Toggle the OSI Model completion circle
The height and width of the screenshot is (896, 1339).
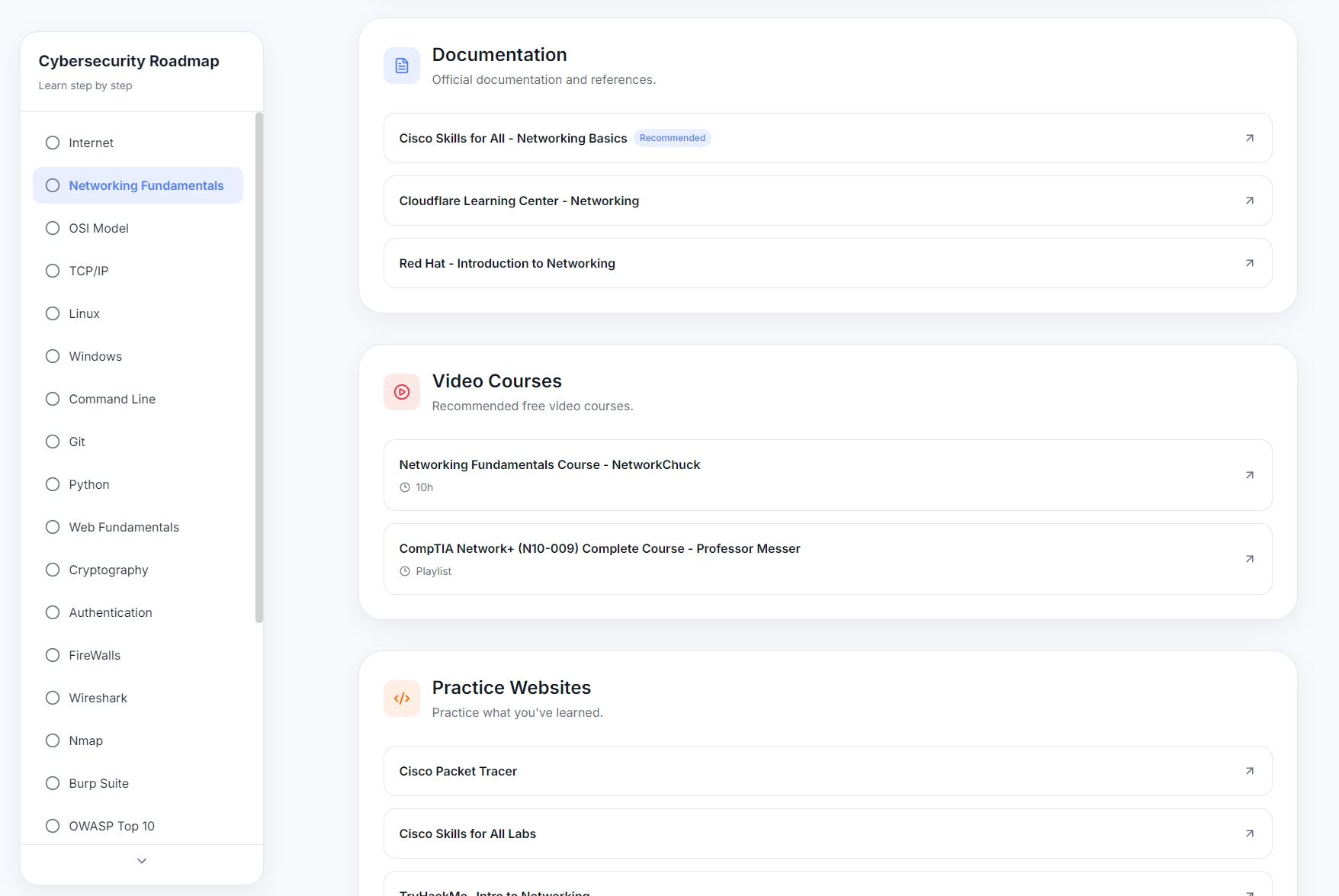[53, 228]
